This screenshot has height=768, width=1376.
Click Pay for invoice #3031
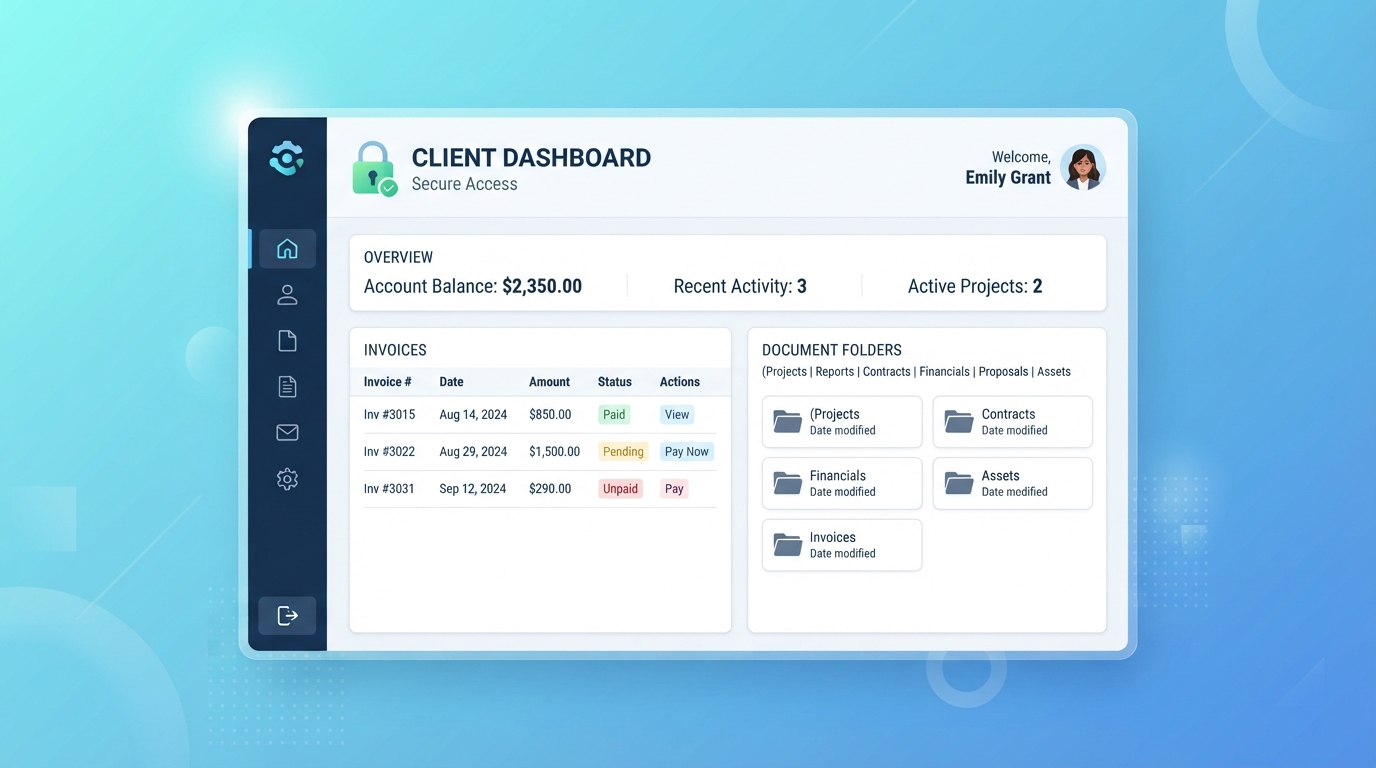pyautogui.click(x=674, y=489)
